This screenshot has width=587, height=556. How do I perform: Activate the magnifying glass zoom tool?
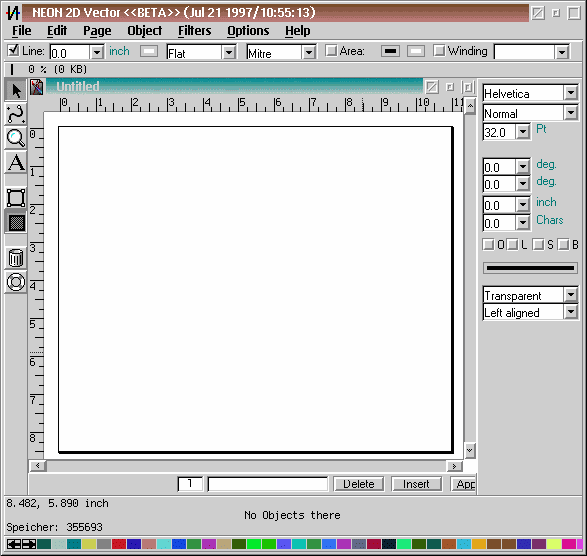[16, 138]
